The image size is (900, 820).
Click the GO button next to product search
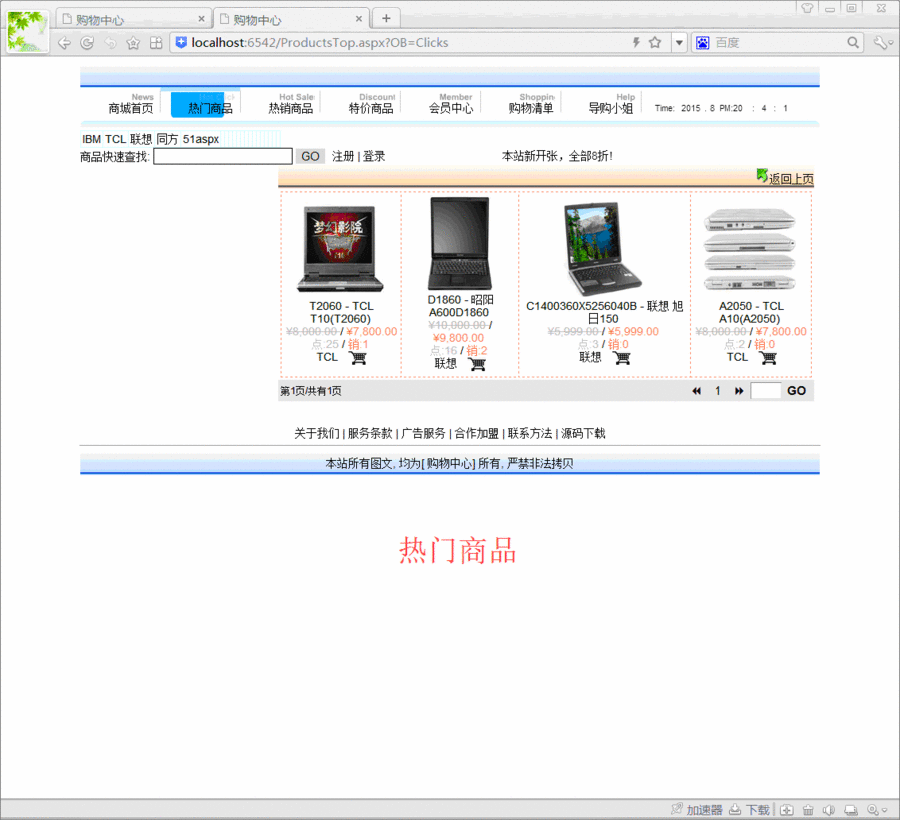[x=310, y=156]
